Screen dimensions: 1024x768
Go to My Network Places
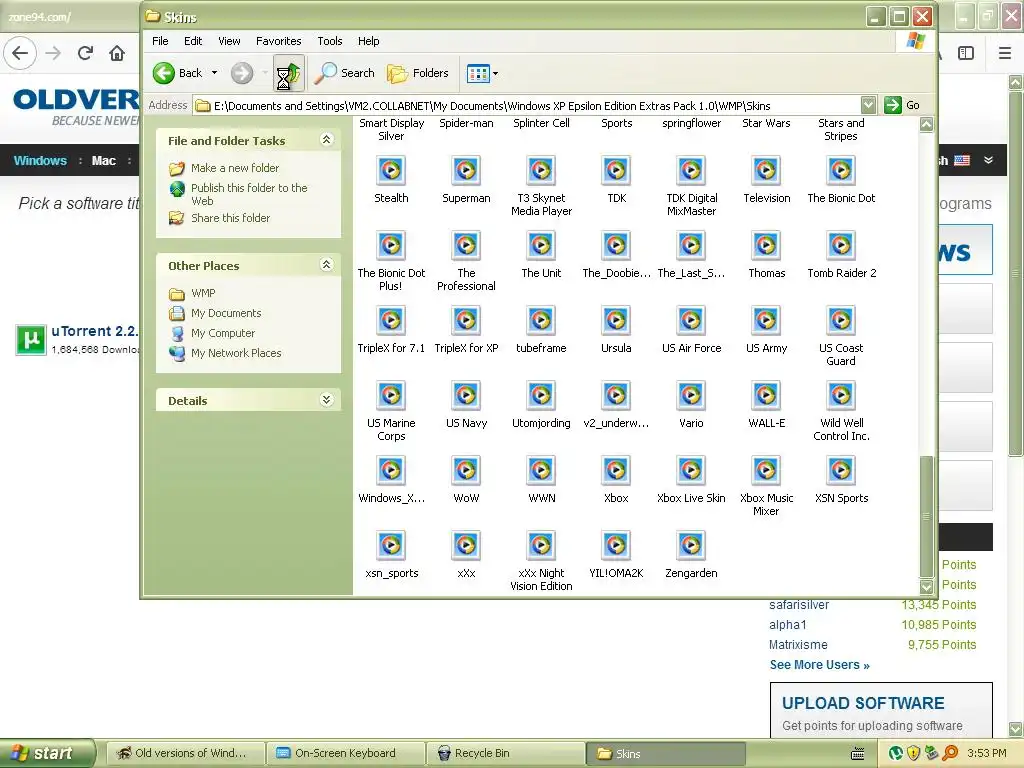(x=236, y=353)
